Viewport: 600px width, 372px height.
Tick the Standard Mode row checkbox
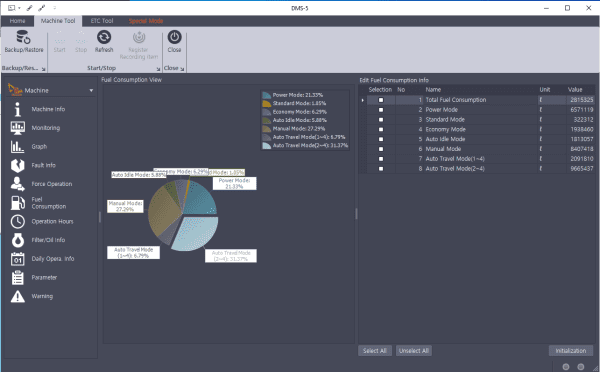(381, 120)
